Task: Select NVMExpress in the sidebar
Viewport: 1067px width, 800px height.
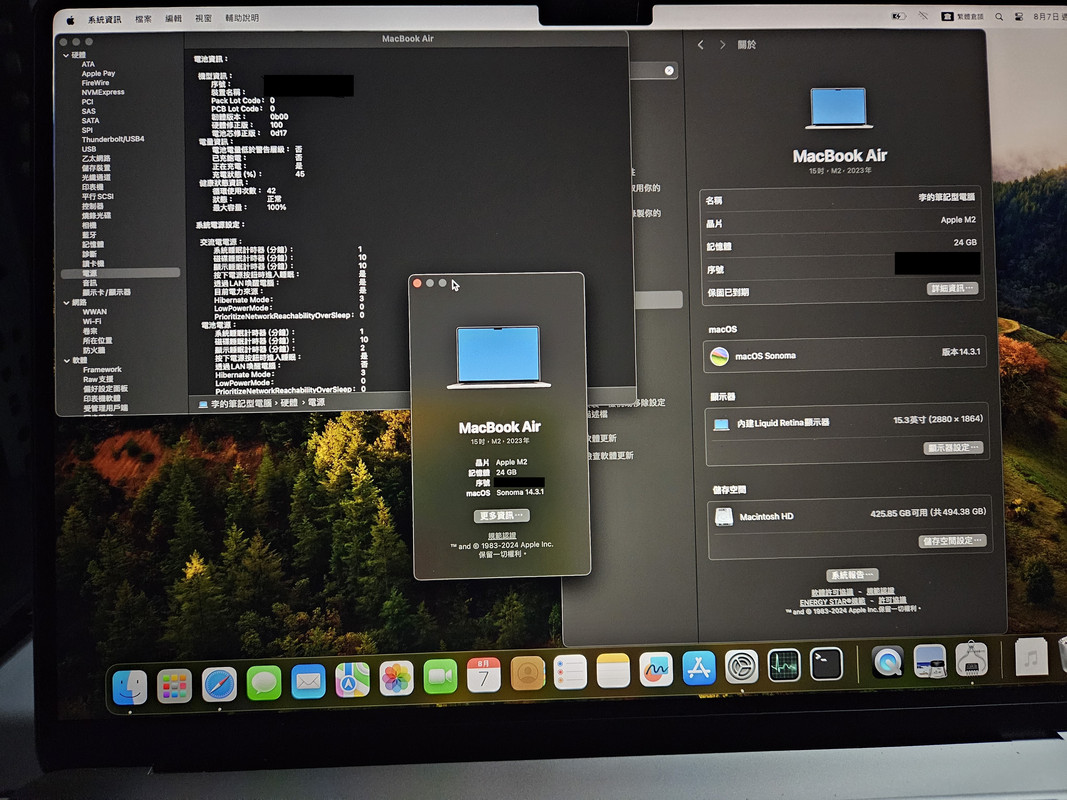Action: [103, 92]
